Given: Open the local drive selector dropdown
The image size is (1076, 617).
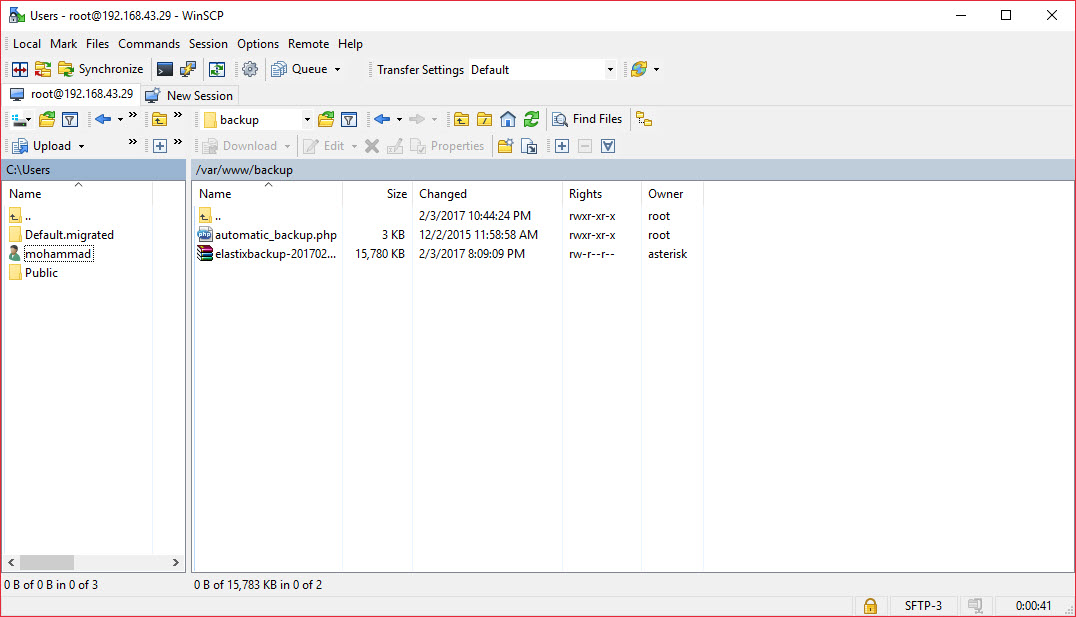Looking at the screenshot, I should click(x=21, y=120).
